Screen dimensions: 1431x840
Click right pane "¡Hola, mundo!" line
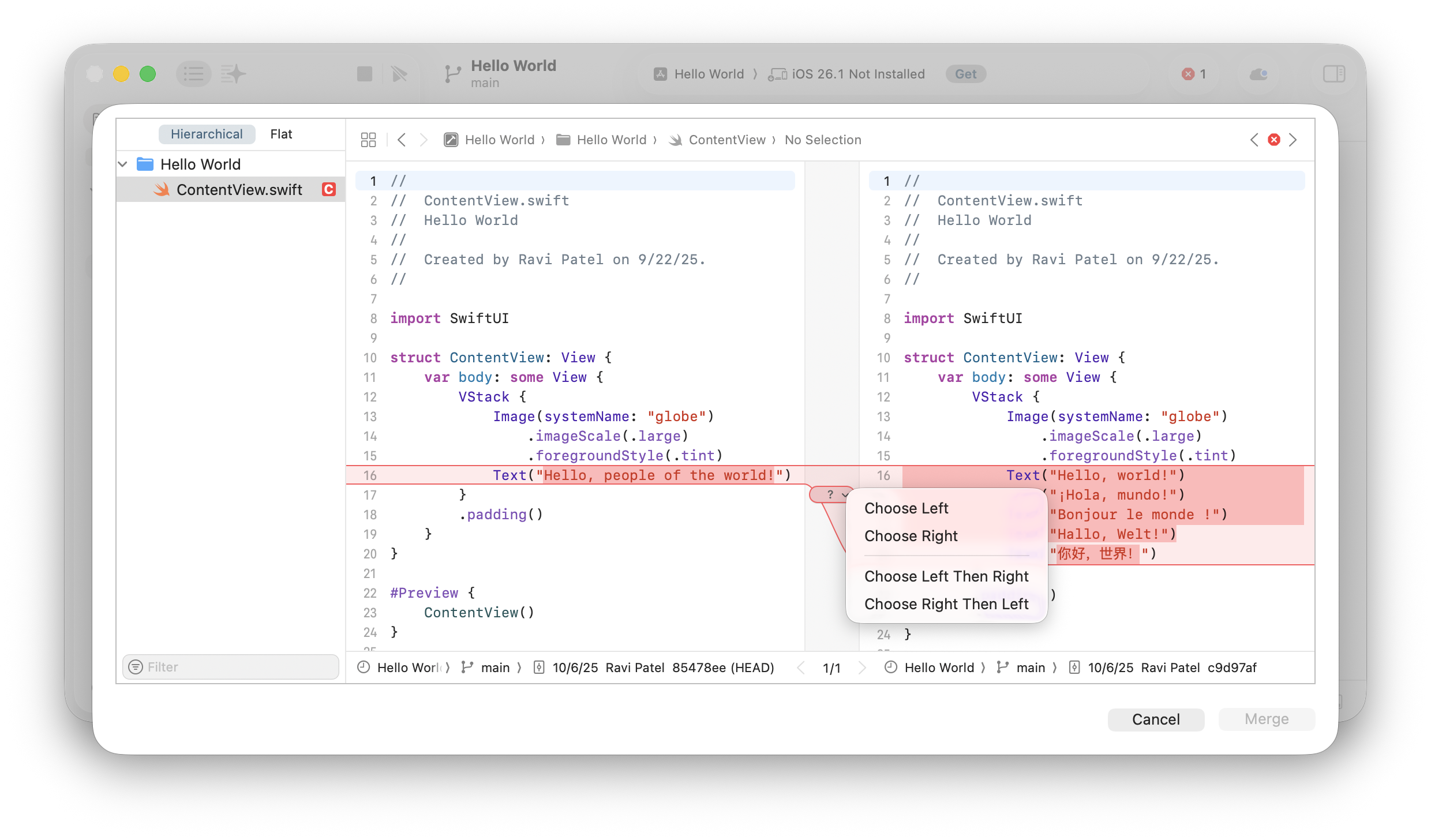(1117, 495)
